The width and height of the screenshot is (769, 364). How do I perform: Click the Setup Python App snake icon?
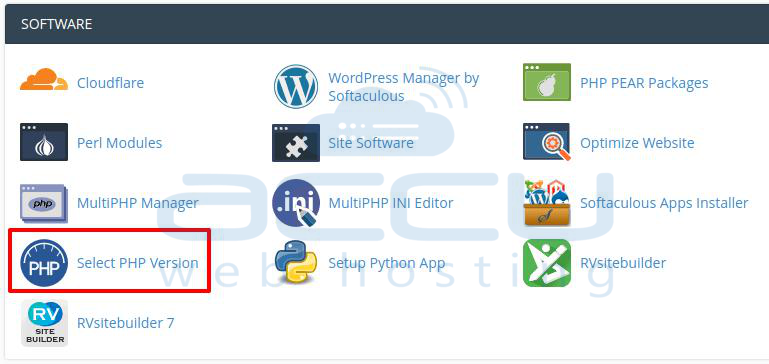click(296, 261)
